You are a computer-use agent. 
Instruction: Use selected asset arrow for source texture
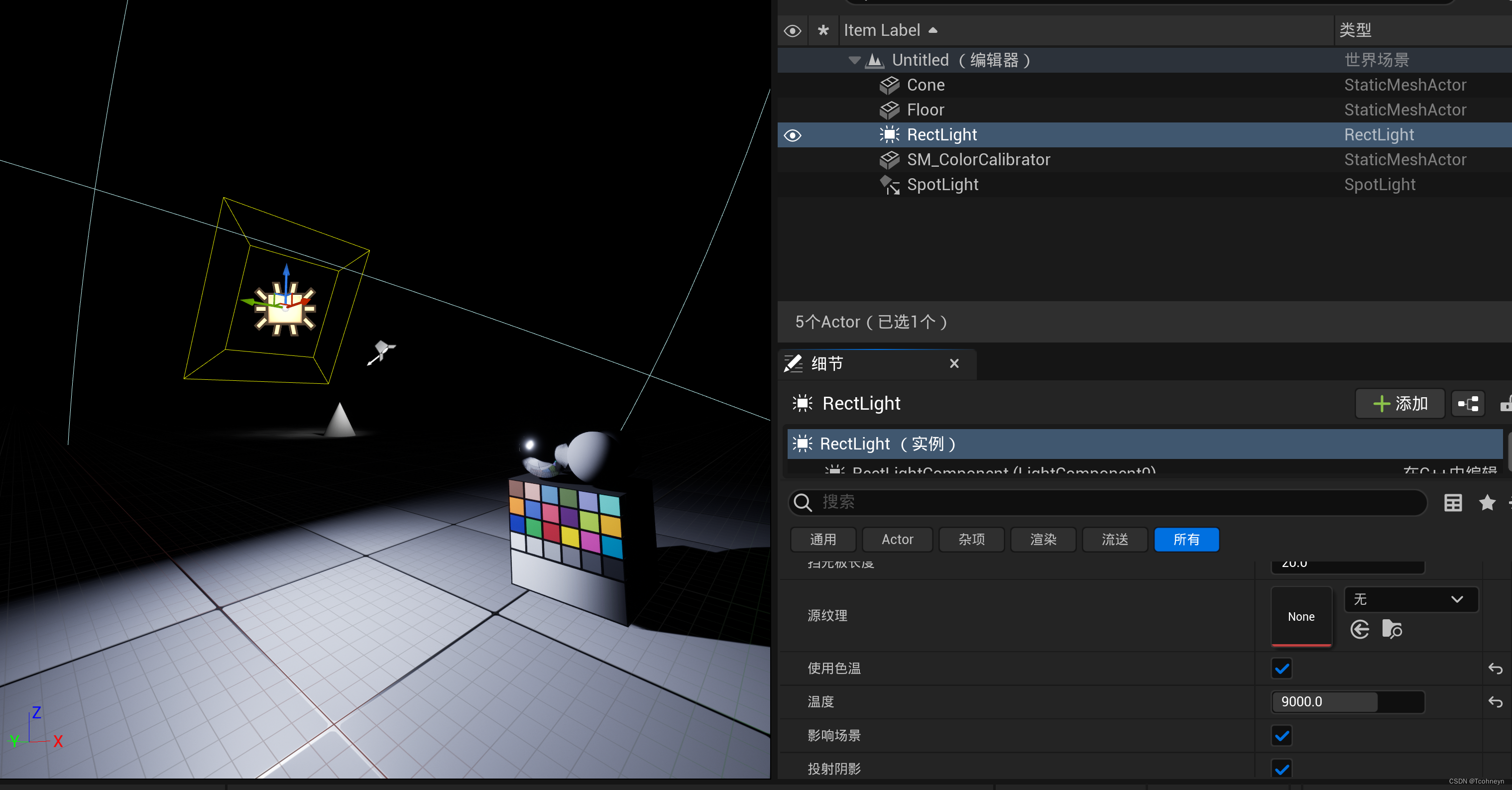point(1359,629)
